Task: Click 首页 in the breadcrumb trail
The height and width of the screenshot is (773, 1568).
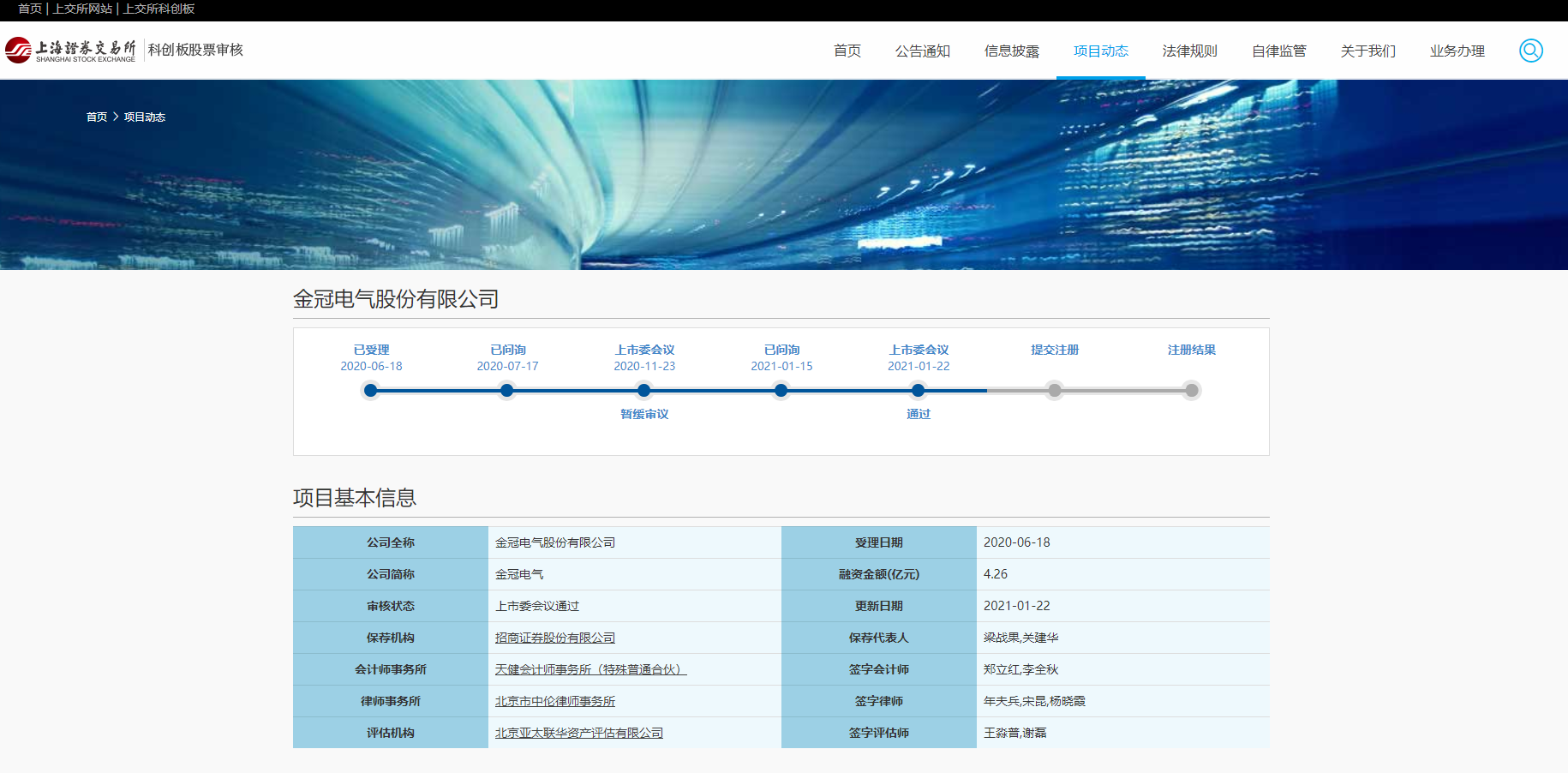Action: pyautogui.click(x=97, y=117)
